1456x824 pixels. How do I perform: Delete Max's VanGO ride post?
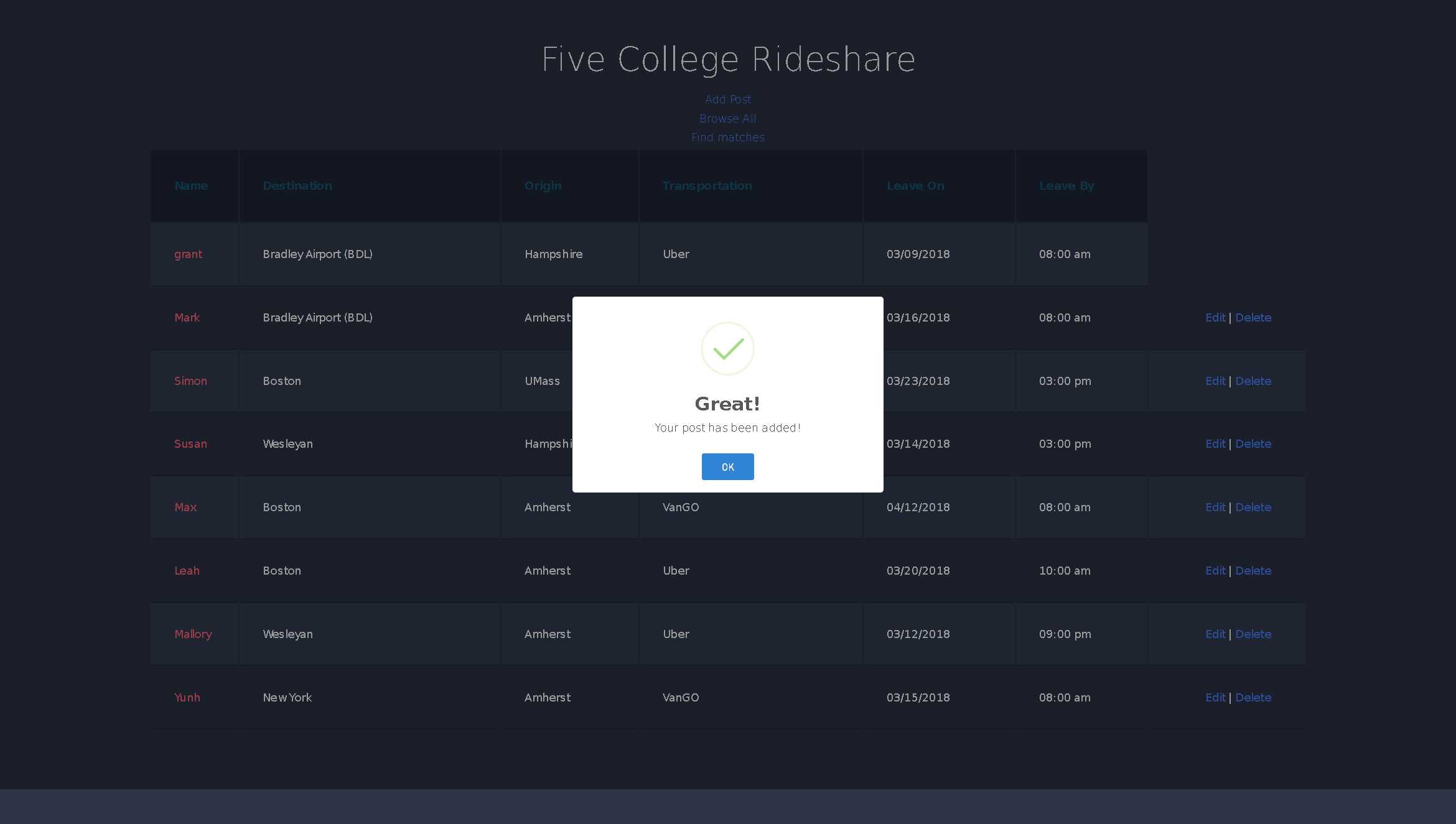point(1254,507)
